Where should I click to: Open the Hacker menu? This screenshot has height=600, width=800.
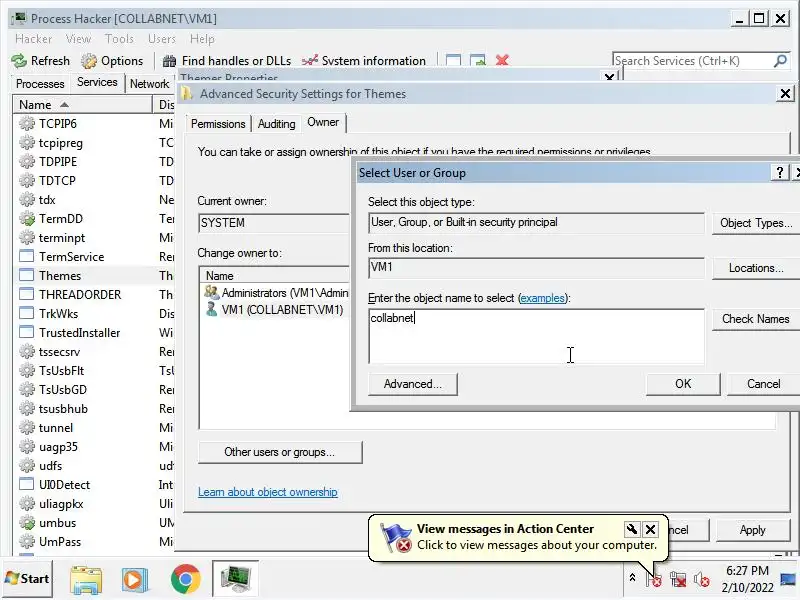pyautogui.click(x=34, y=39)
